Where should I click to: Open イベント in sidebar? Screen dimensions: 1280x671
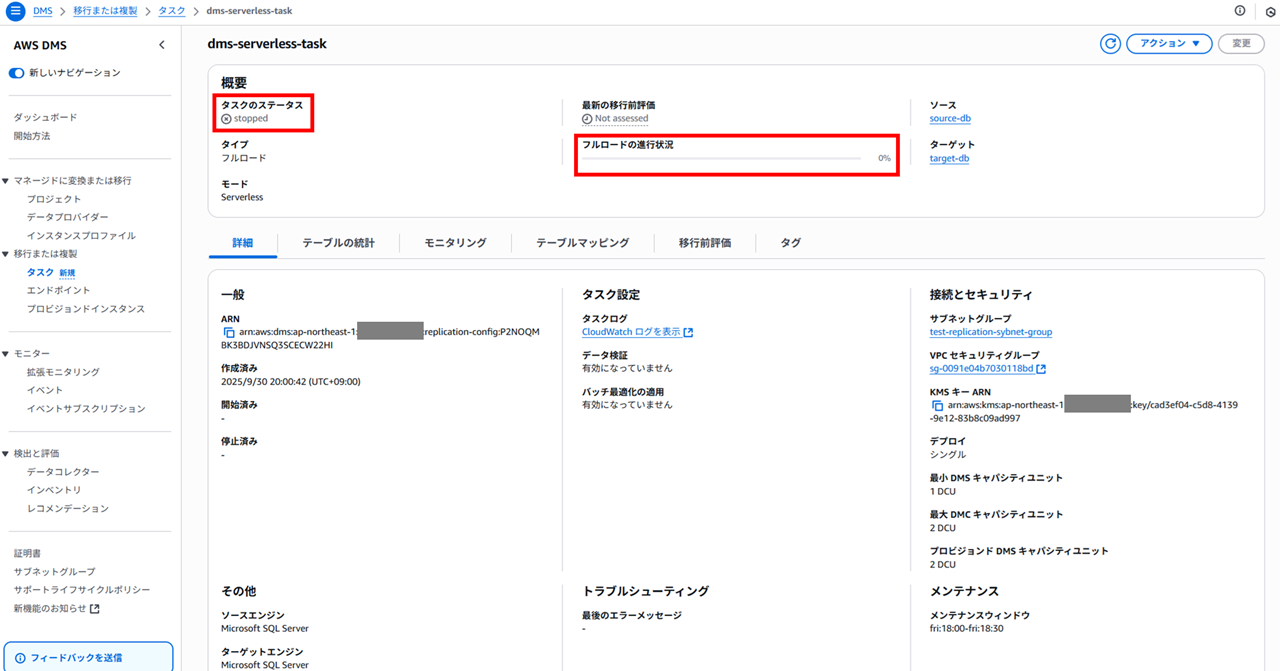[x=45, y=390]
